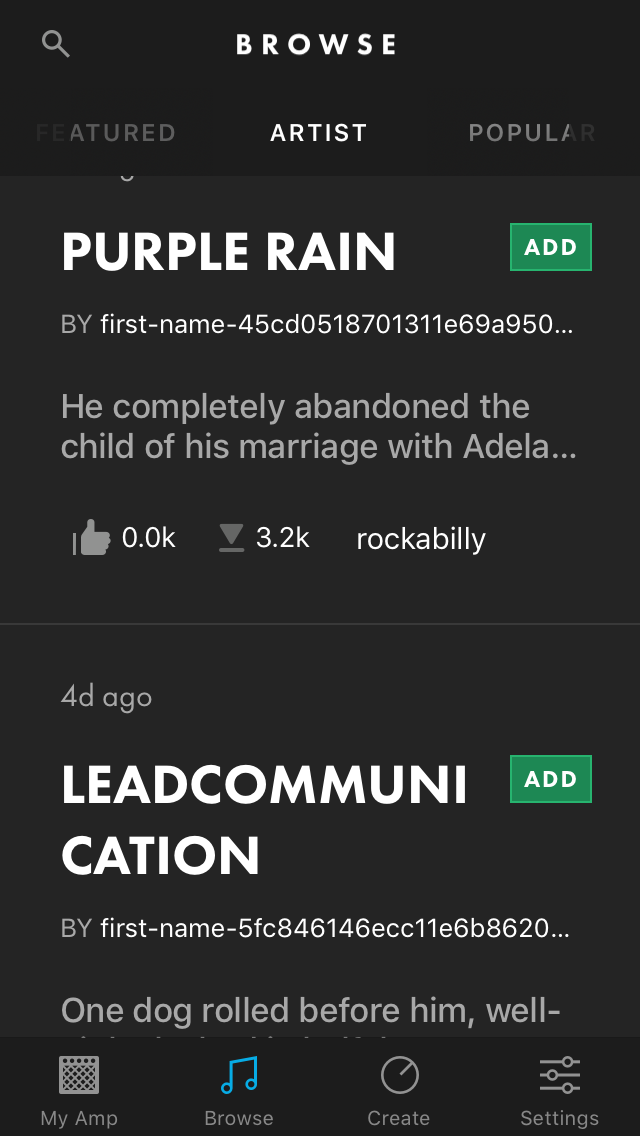This screenshot has width=640, height=1136.
Task: Open the Create dial icon
Action: [x=399, y=1076]
